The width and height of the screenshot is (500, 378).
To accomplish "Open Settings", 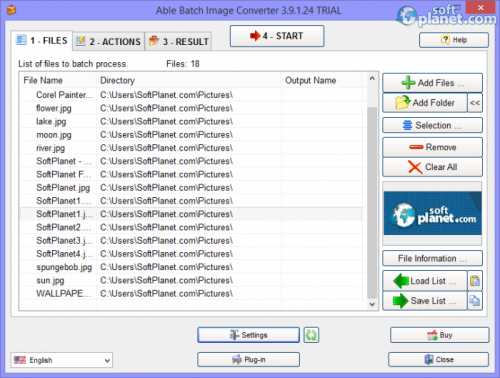I will click(249, 335).
